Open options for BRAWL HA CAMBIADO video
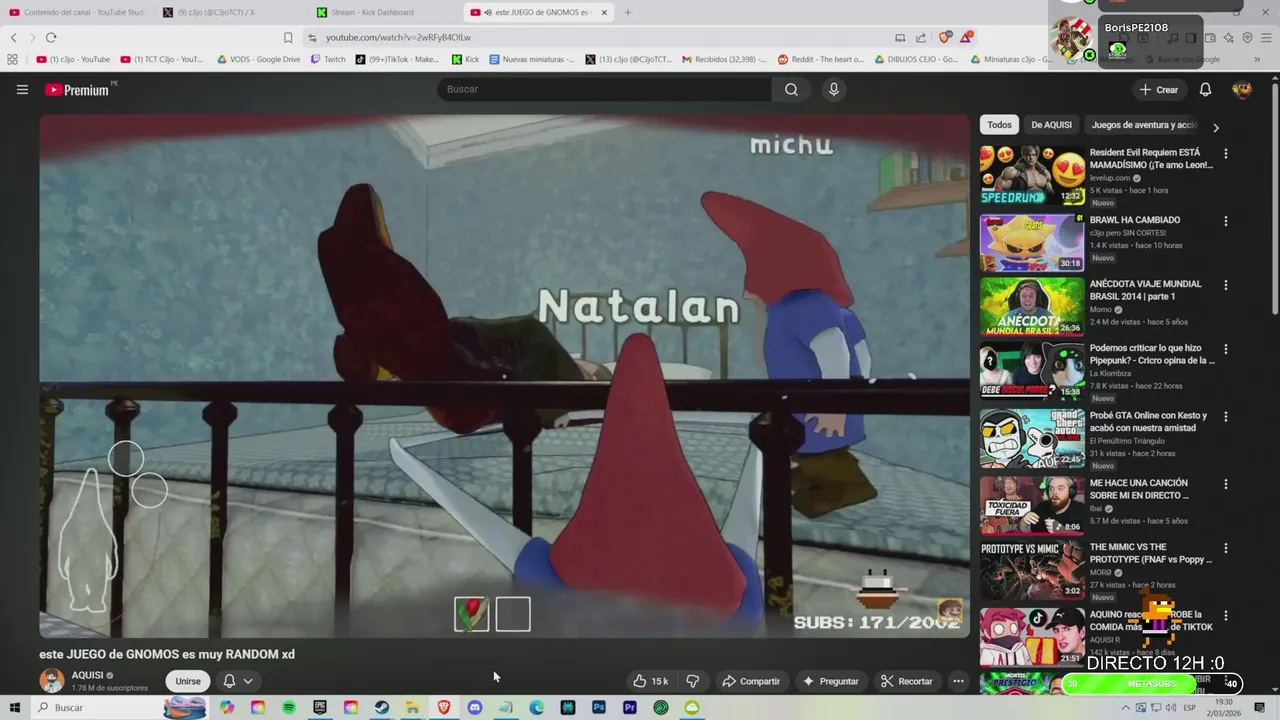The image size is (1280, 720). click(1225, 221)
